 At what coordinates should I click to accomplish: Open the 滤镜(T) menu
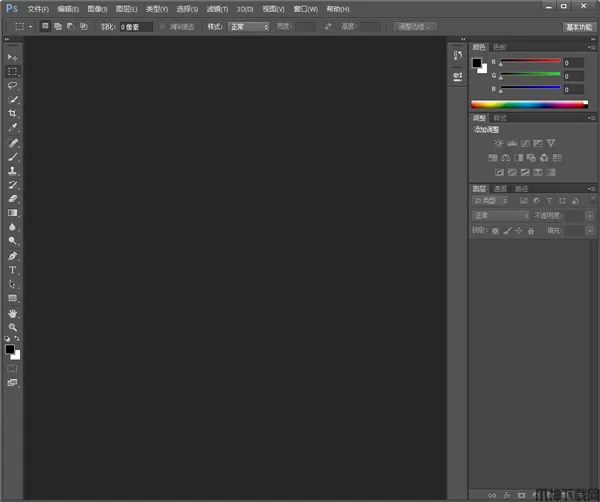pos(217,9)
